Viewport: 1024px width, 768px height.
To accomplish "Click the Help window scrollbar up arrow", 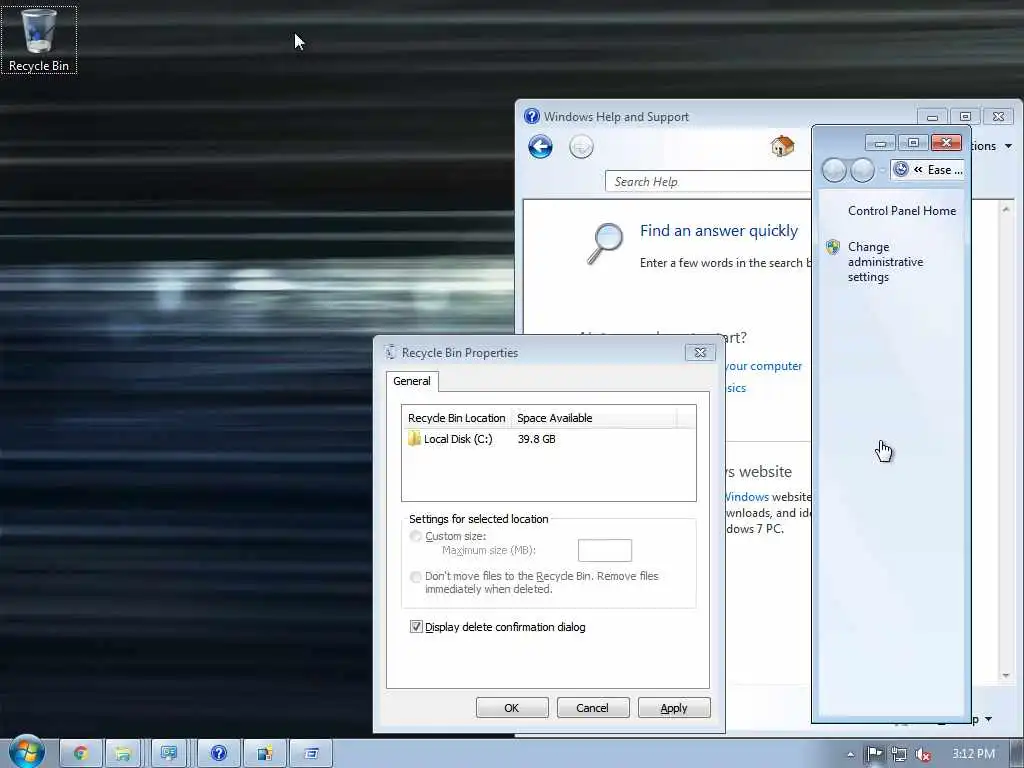I will [1006, 209].
